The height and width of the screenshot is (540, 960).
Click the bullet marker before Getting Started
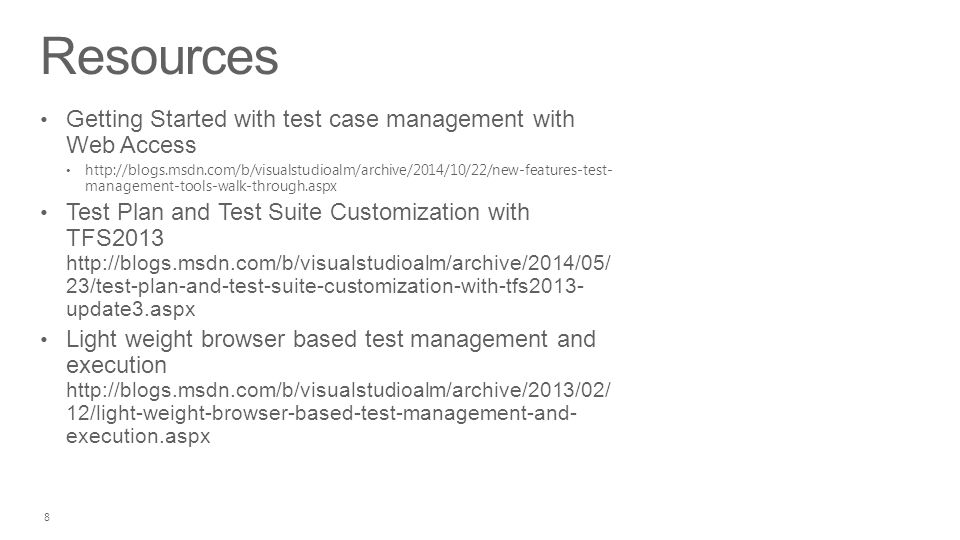pos(43,119)
